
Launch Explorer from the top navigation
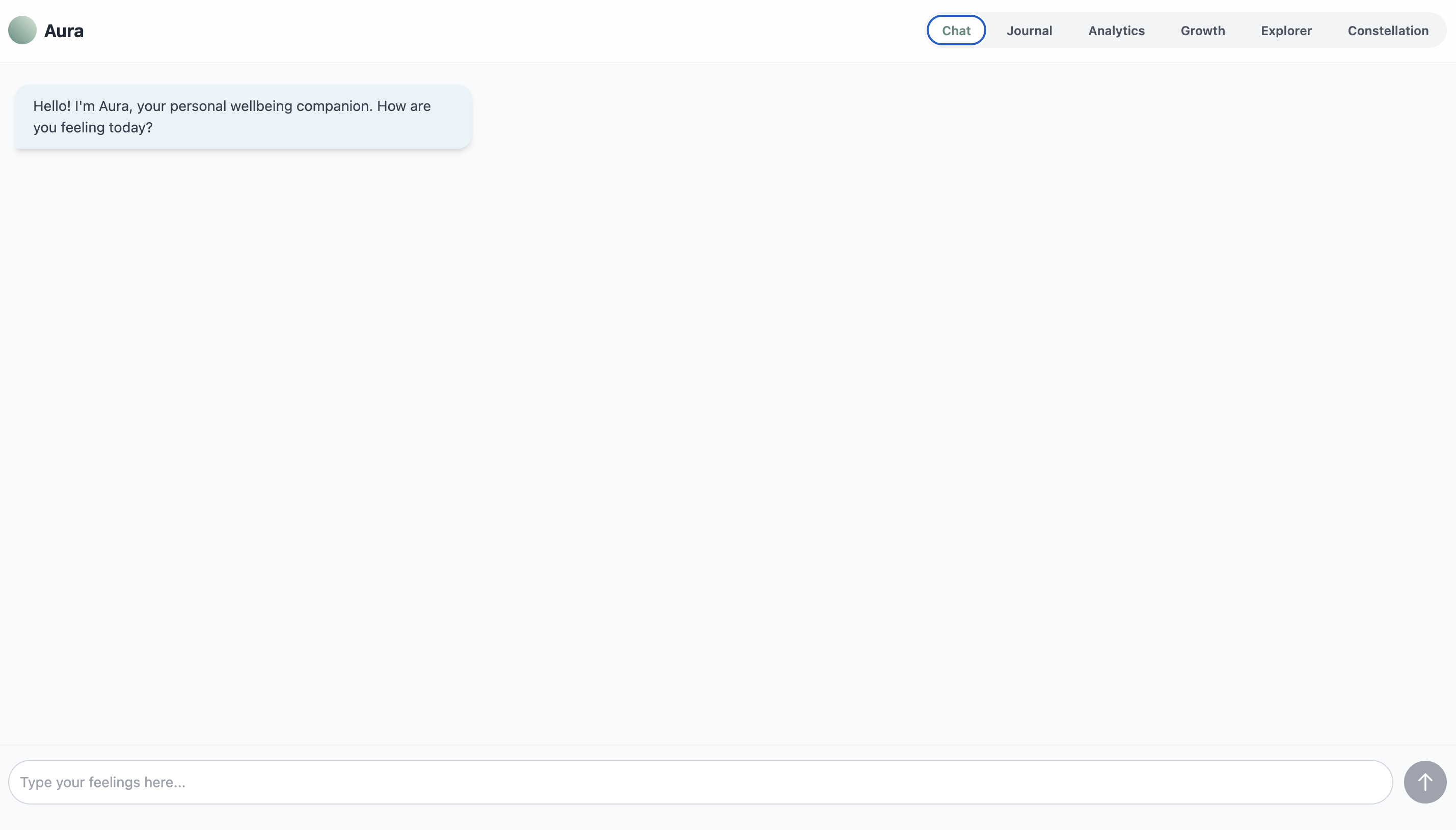(x=1286, y=31)
